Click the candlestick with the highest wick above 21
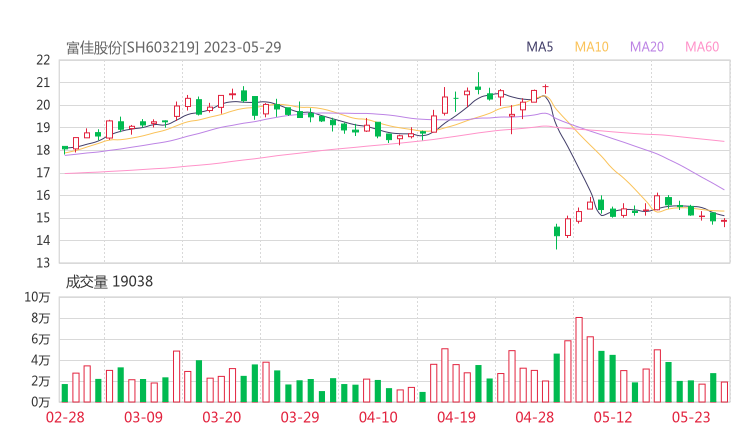The width and height of the screenshot is (740, 440). [478, 82]
